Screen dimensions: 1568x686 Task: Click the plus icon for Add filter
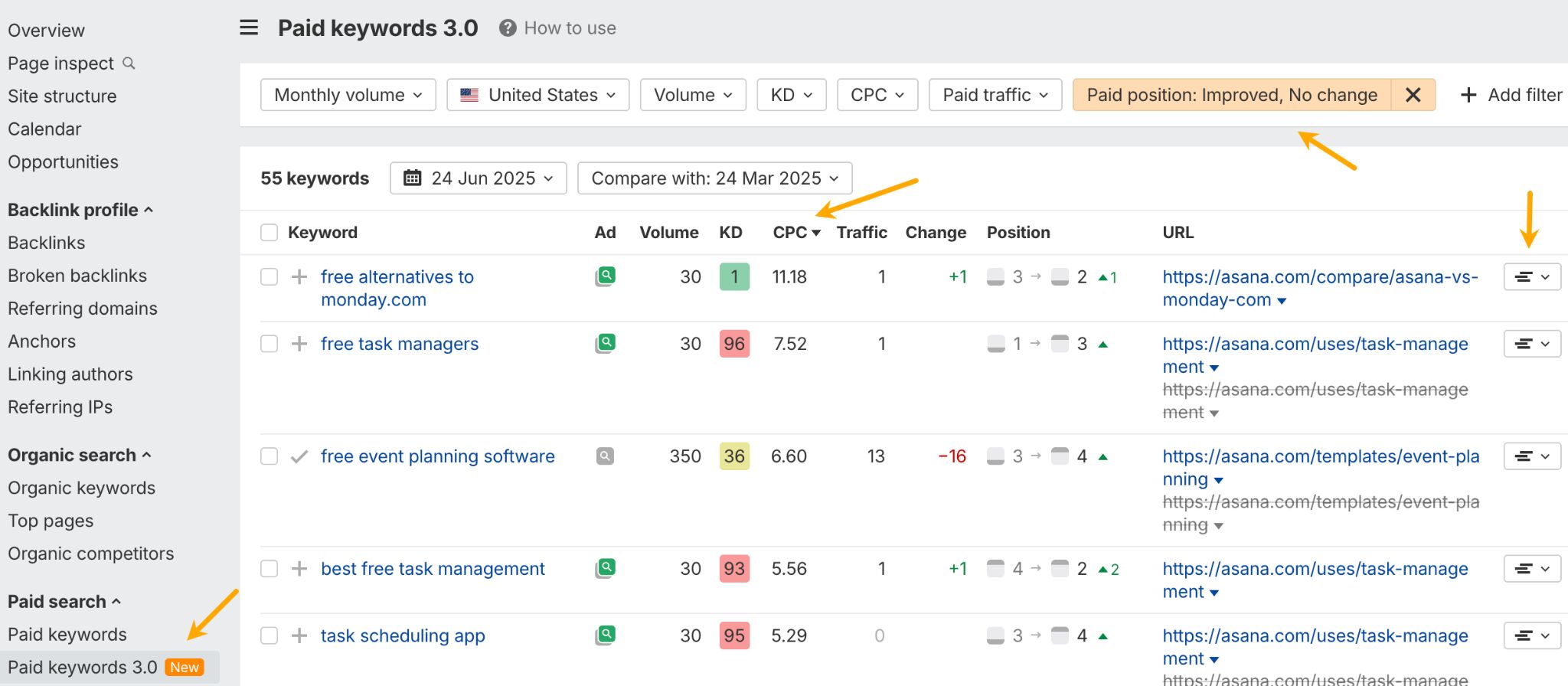coord(1468,95)
